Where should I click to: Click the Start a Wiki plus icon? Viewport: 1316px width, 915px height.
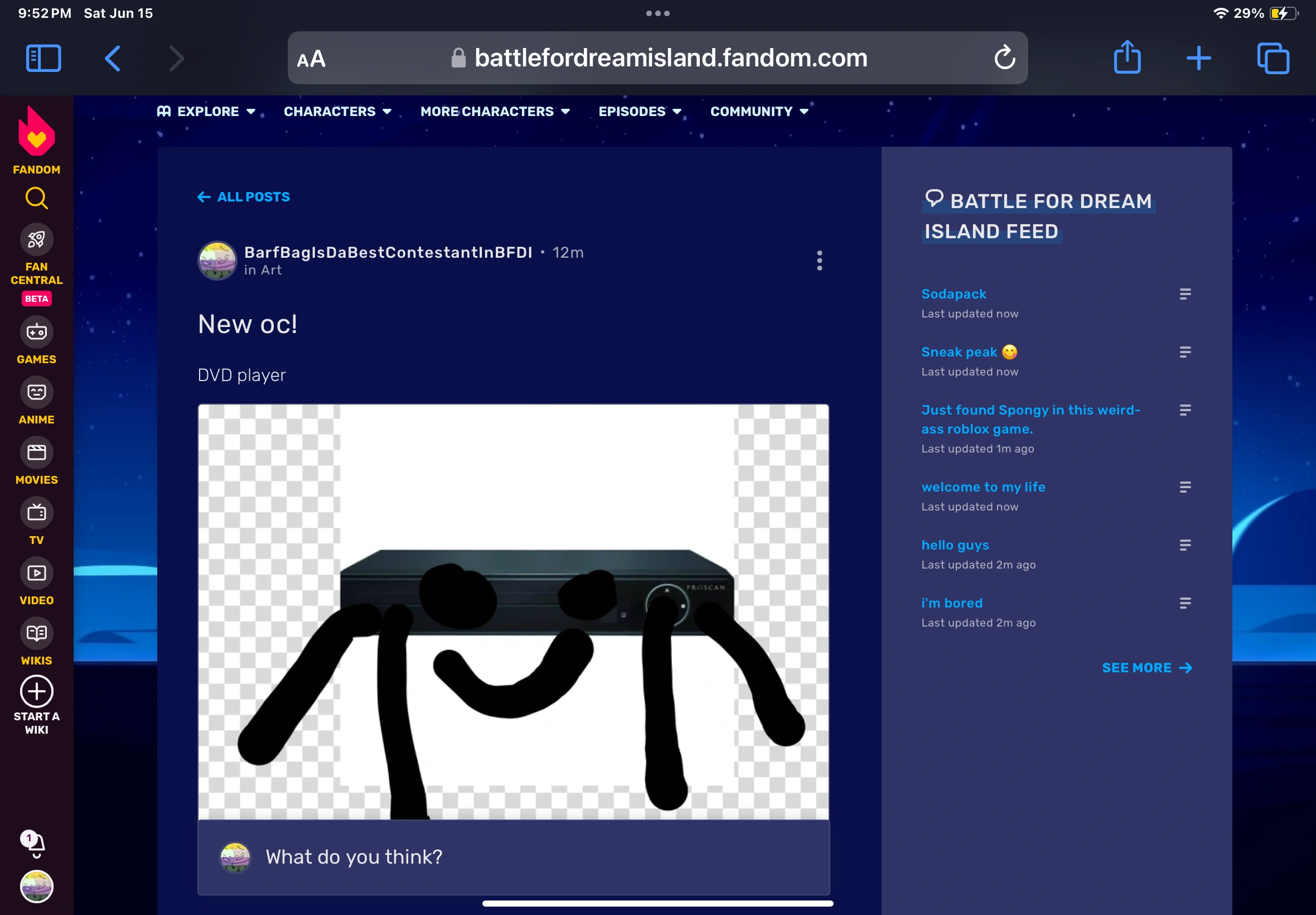tap(36, 691)
